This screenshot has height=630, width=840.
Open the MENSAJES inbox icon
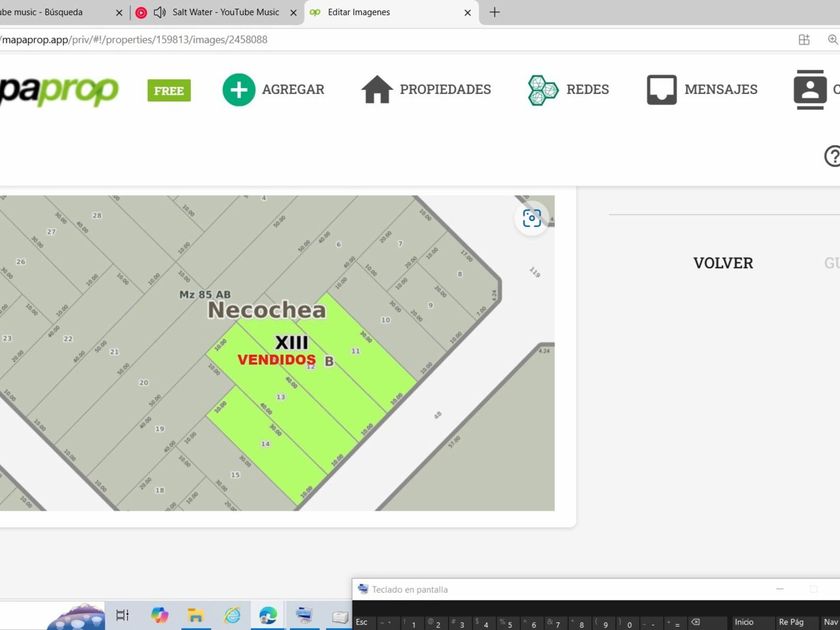tap(662, 89)
